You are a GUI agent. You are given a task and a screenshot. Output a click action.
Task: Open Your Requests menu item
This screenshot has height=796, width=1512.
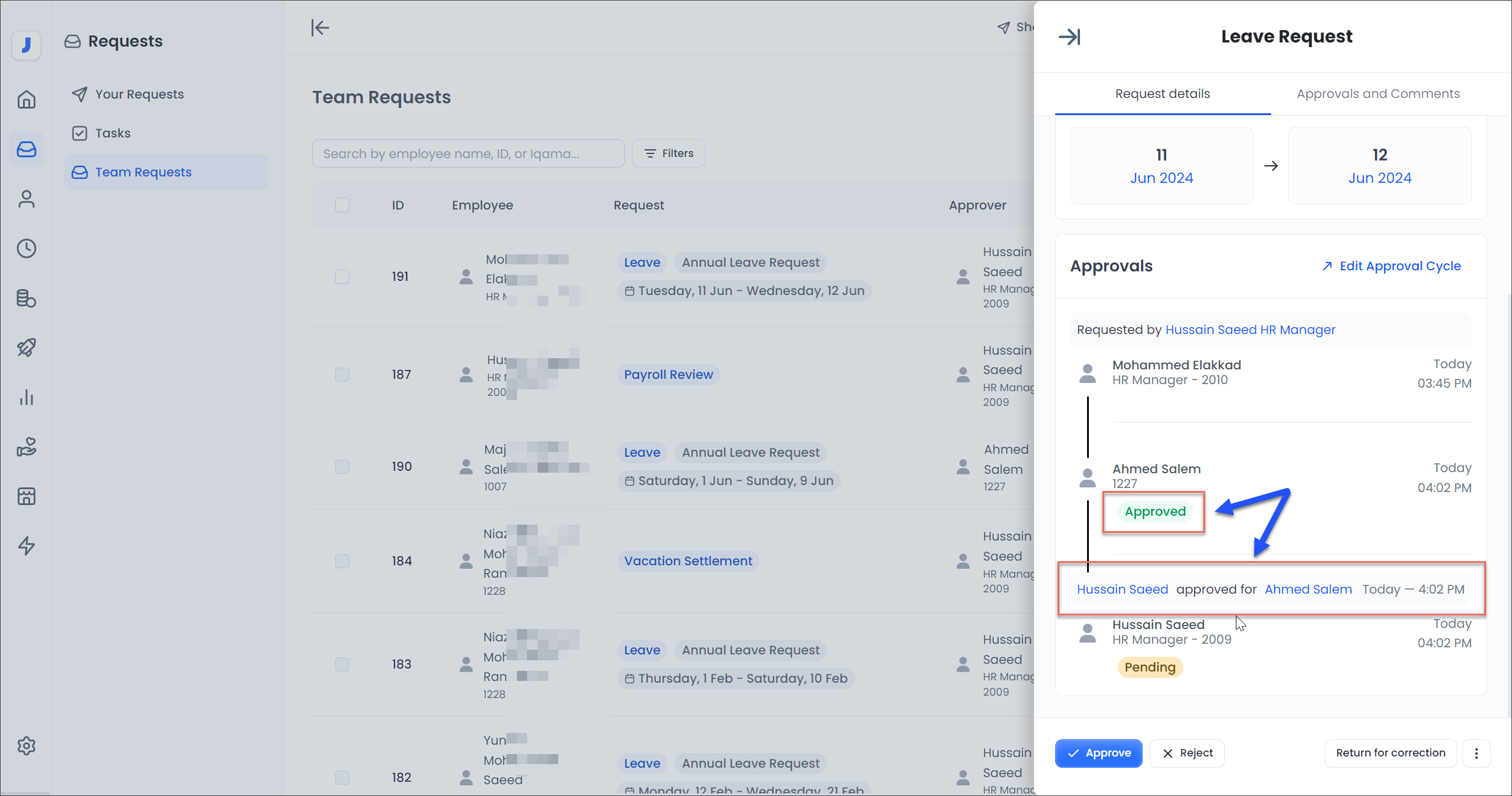coord(139,94)
